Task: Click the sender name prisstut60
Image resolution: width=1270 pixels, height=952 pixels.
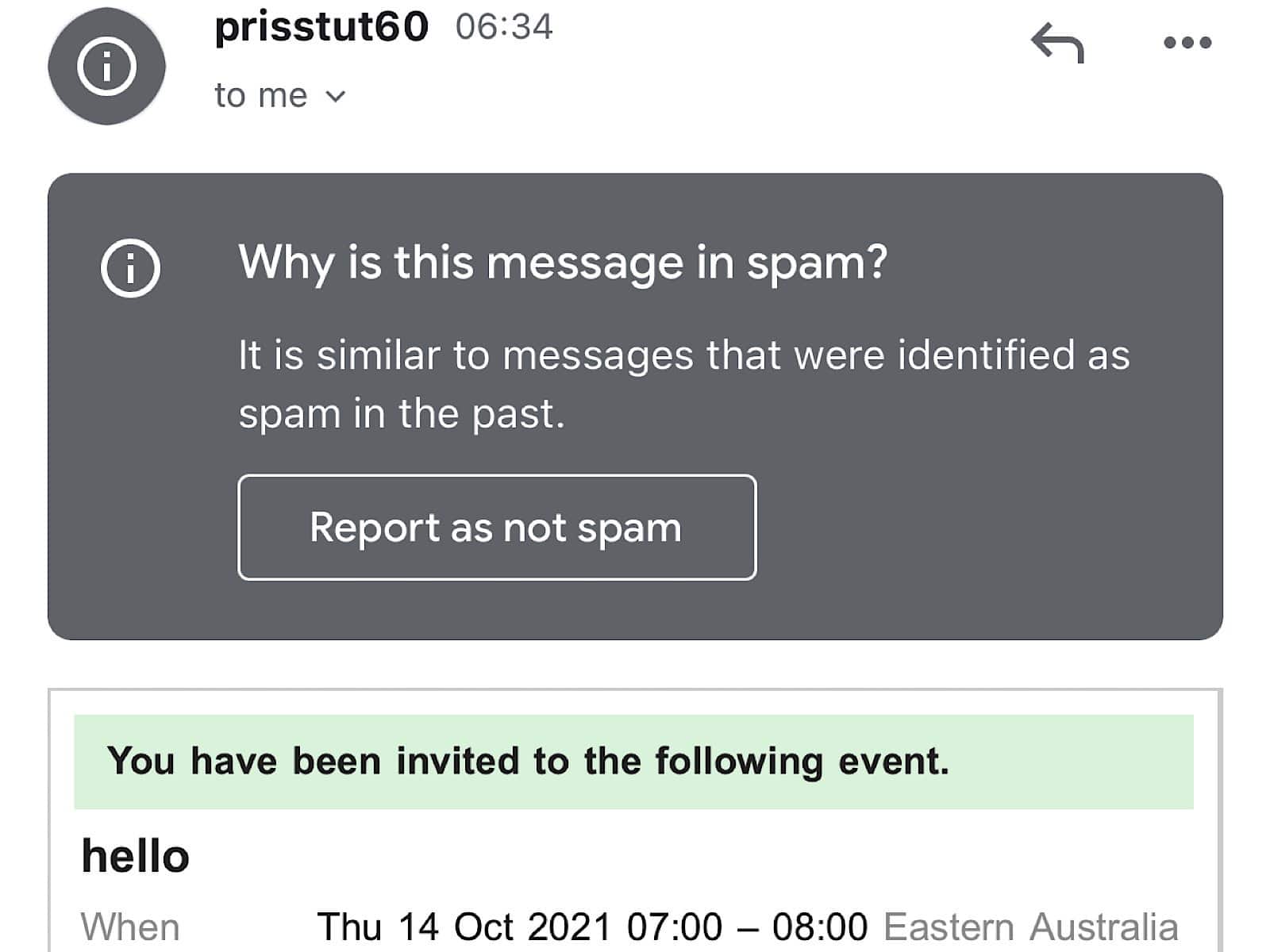Action: coord(321,26)
